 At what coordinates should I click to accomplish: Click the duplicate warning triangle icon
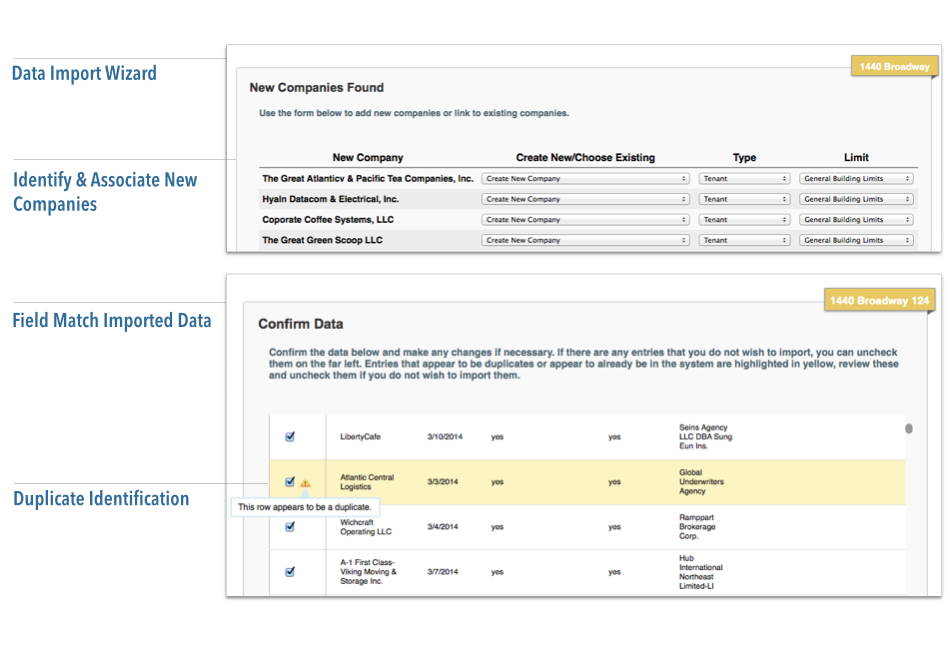pyautogui.click(x=305, y=483)
